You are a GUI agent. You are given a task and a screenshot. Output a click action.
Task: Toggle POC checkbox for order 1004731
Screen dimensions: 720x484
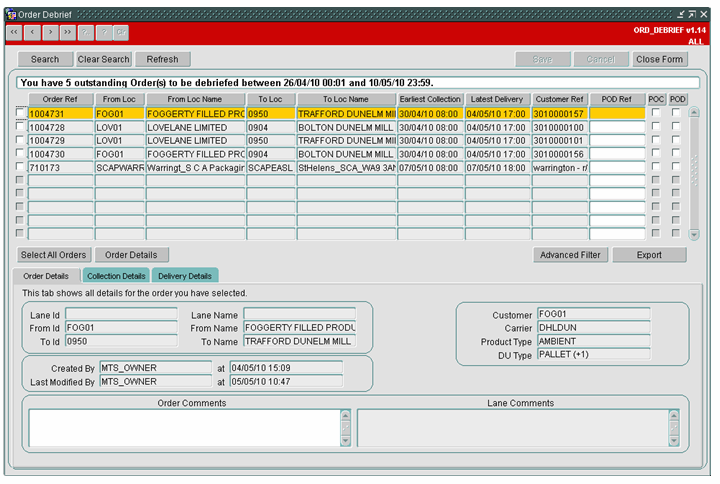click(x=656, y=113)
